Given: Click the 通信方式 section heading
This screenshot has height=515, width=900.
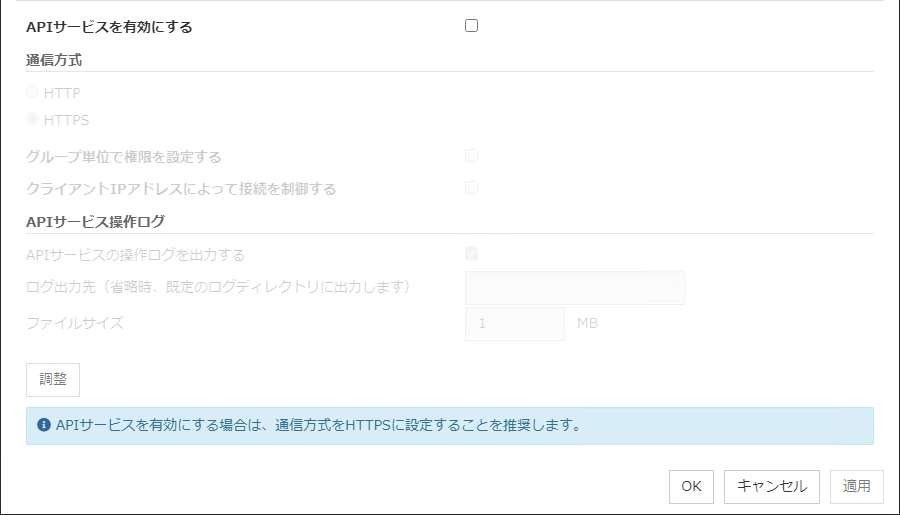Looking at the screenshot, I should [x=54, y=59].
